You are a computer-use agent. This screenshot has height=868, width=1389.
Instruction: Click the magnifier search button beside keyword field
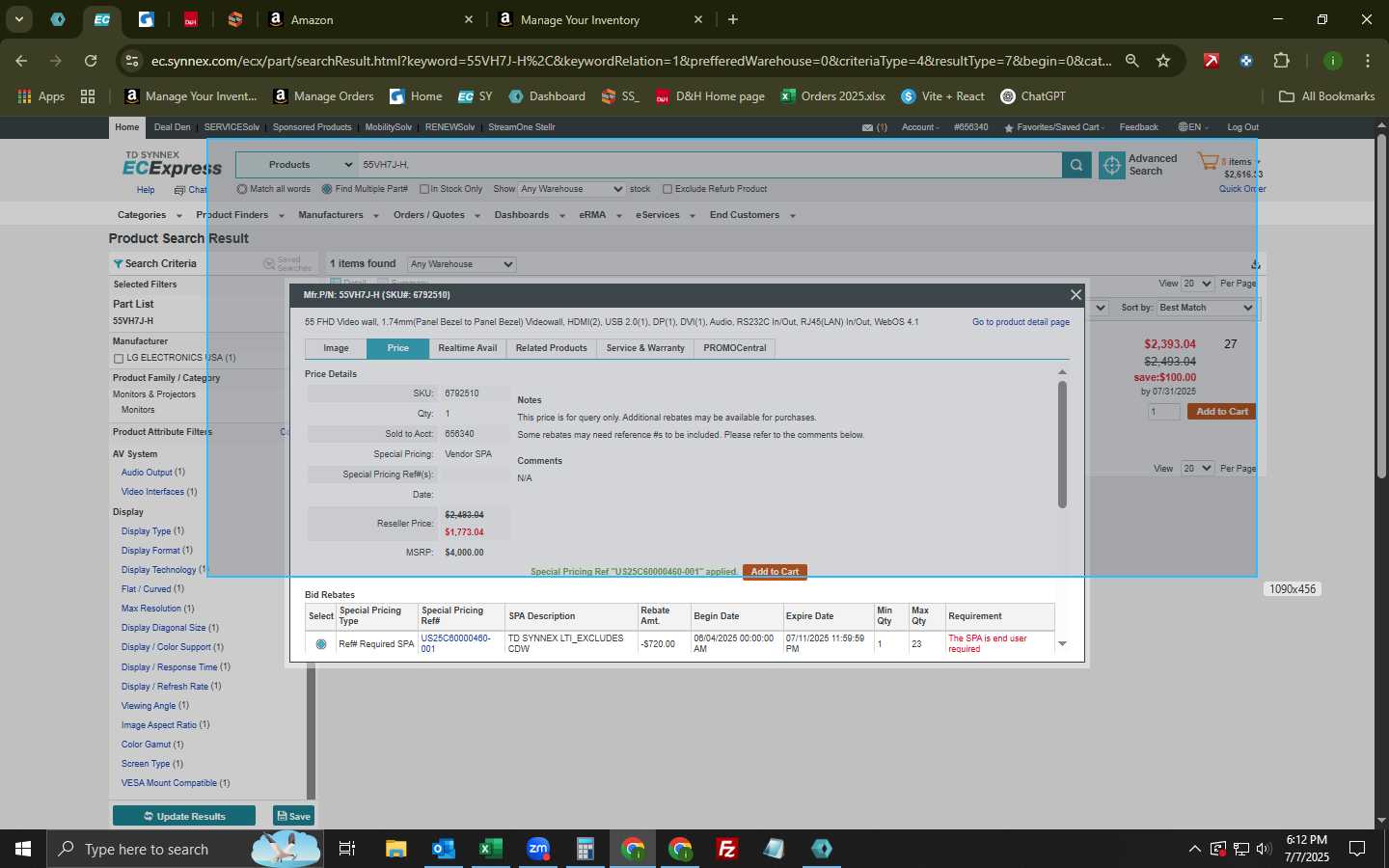1076,166
